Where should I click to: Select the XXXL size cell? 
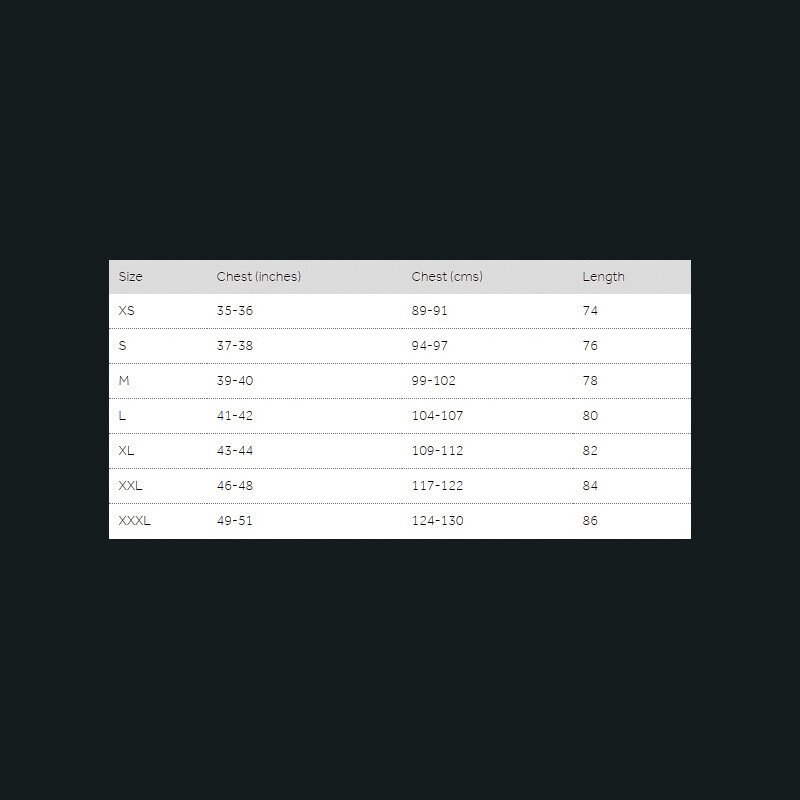tap(134, 521)
